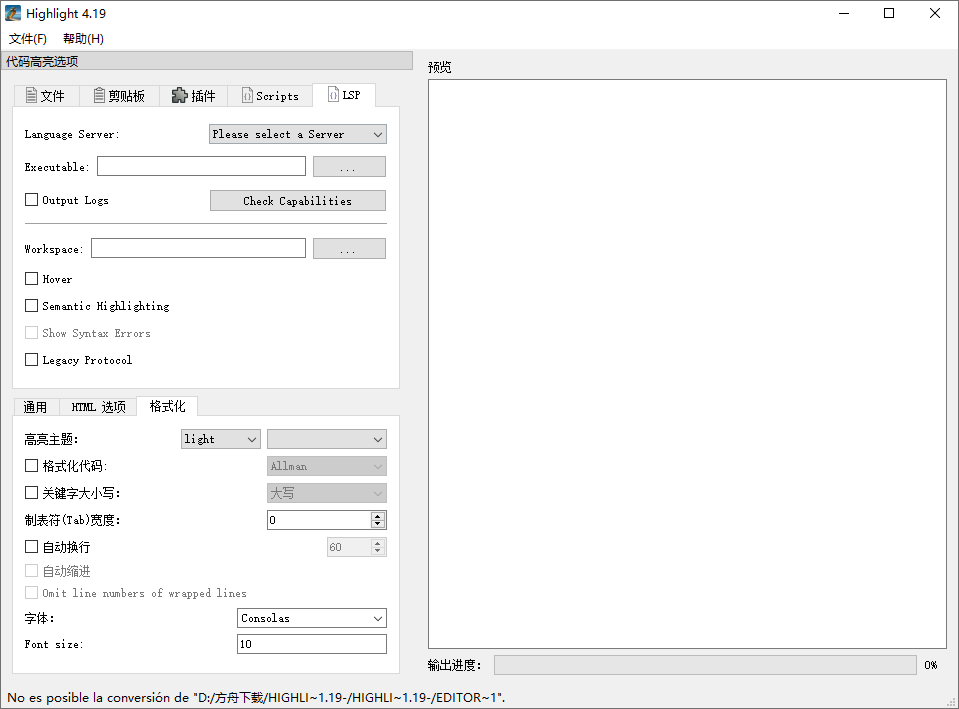Select the 格式化 tab
Image resolution: width=959 pixels, height=709 pixels.
167,406
